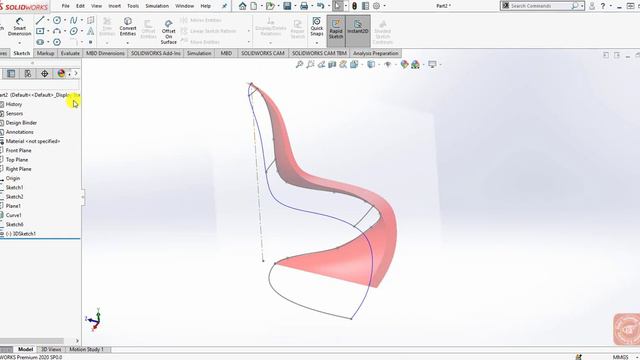
Task: Click Zoom to Fit icon
Action: pos(299,64)
